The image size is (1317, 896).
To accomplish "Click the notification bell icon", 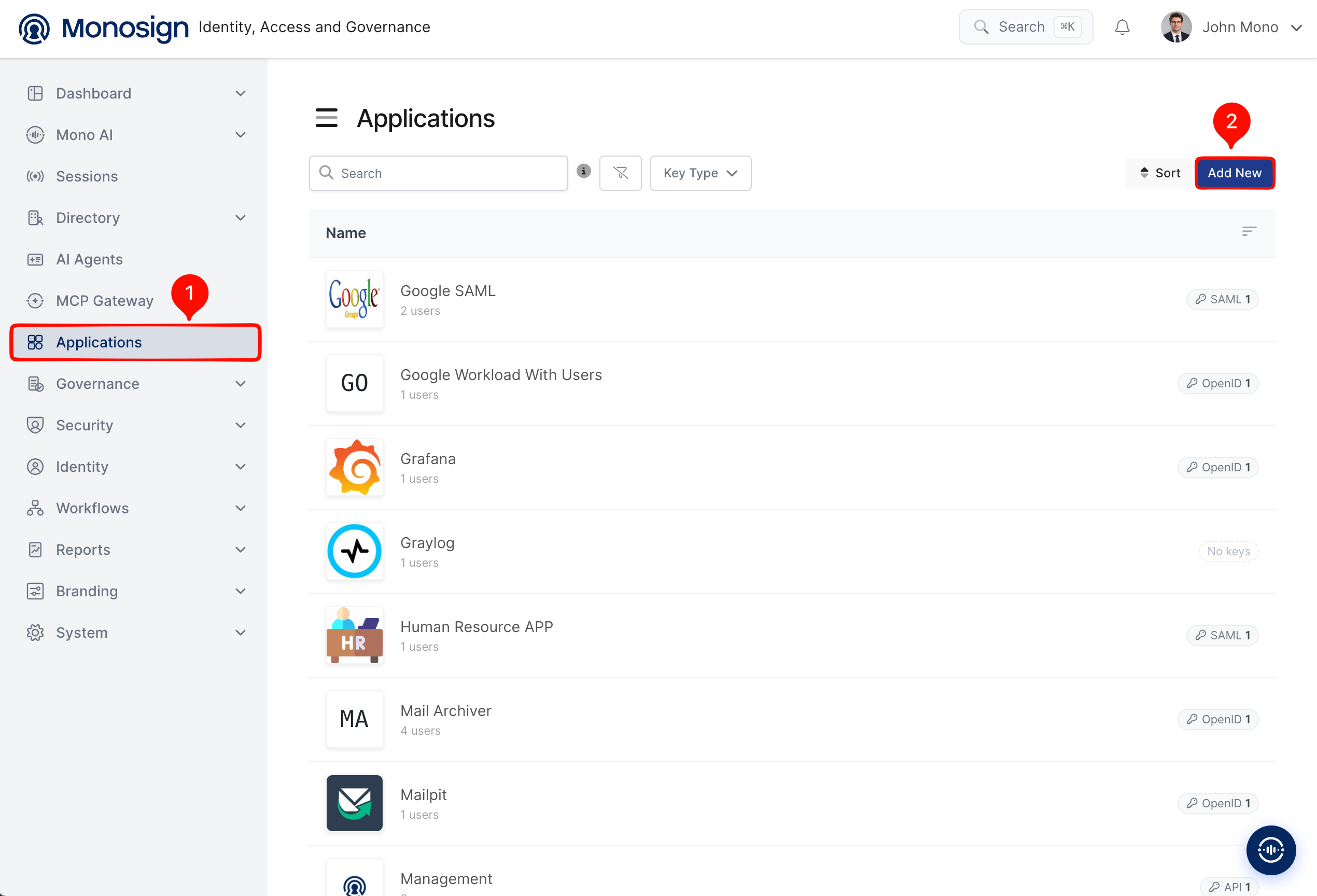I will point(1122,27).
